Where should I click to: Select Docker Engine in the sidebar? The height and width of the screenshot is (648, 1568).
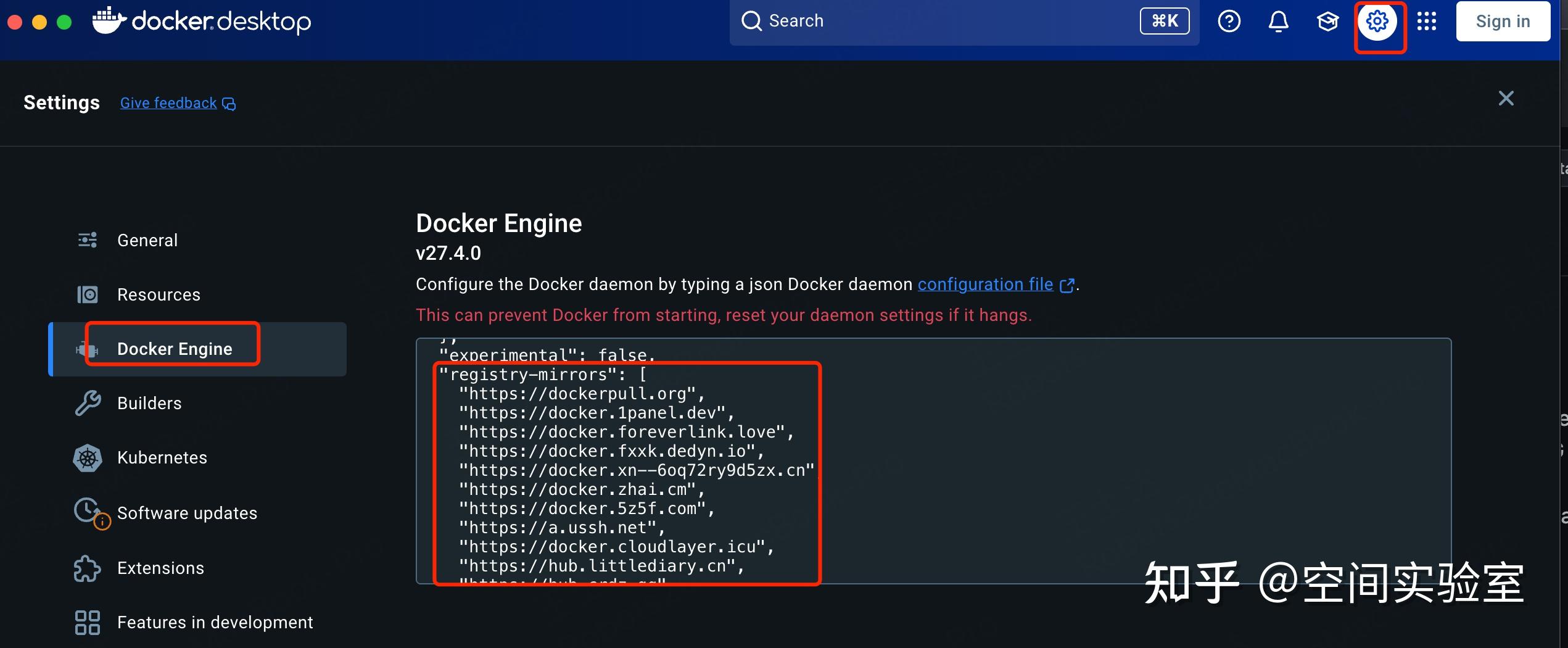click(x=175, y=349)
